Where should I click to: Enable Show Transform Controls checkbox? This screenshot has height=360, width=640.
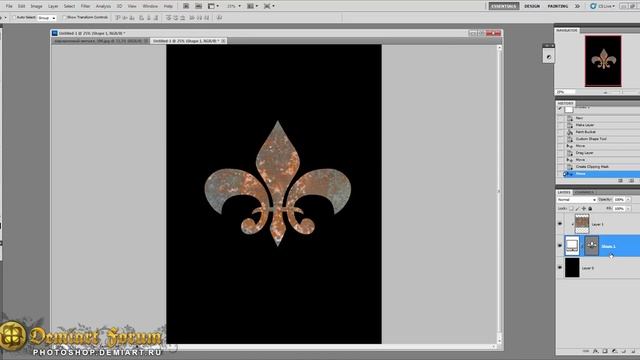click(x=64, y=18)
